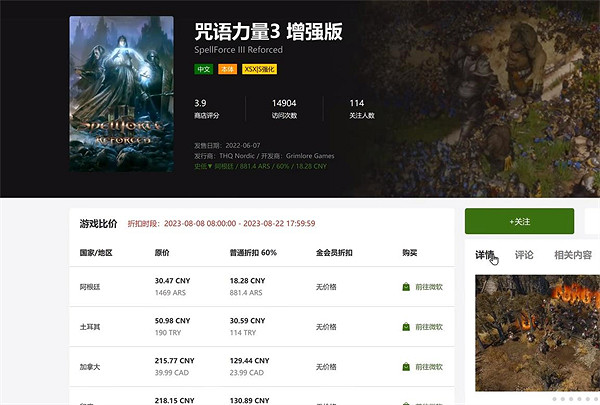Click the 游戏比价 section heading
The height and width of the screenshot is (405, 600).
pyautogui.click(x=98, y=224)
